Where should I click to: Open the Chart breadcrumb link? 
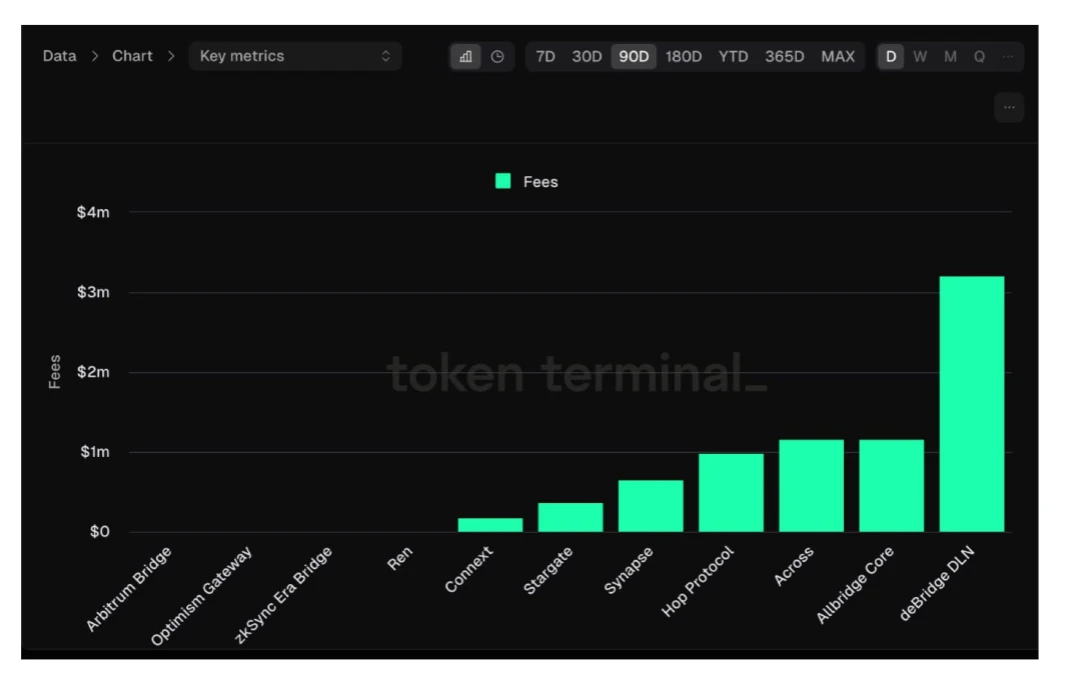[132, 57]
